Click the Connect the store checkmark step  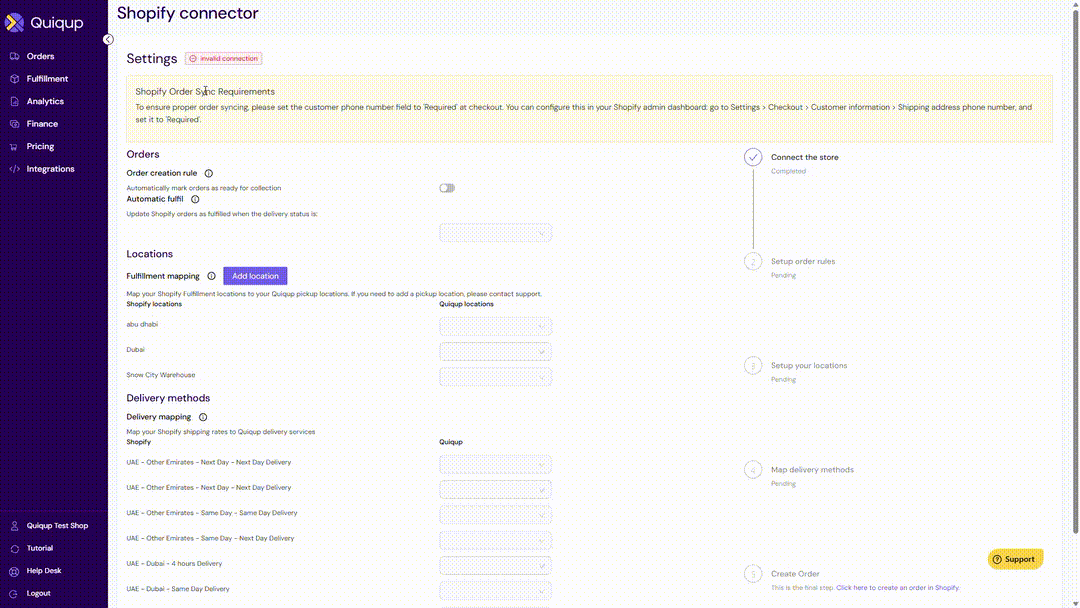click(753, 157)
